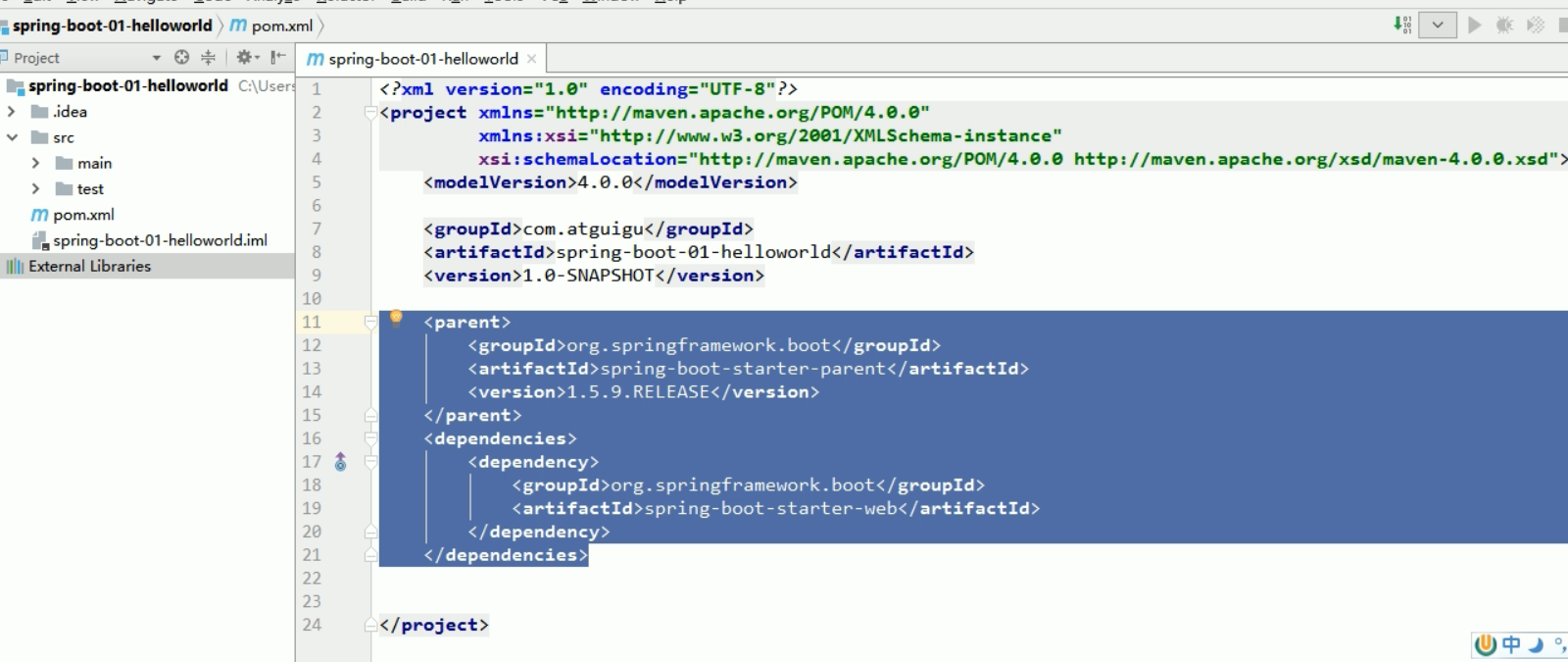Select the src folder row
The height and width of the screenshot is (662, 1568).
[147, 137]
